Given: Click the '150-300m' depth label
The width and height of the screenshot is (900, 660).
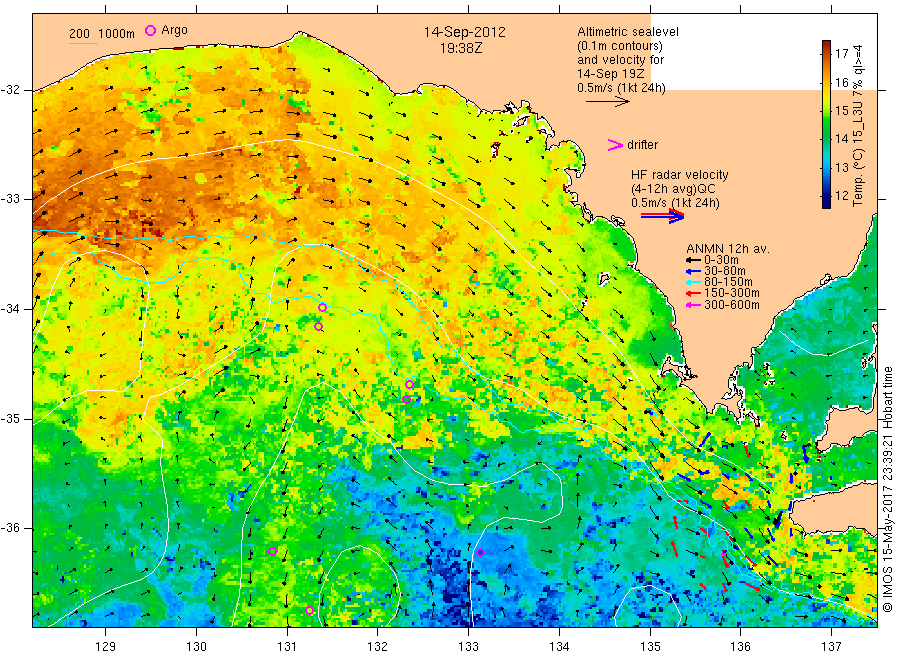Looking at the screenshot, I should (732, 293).
